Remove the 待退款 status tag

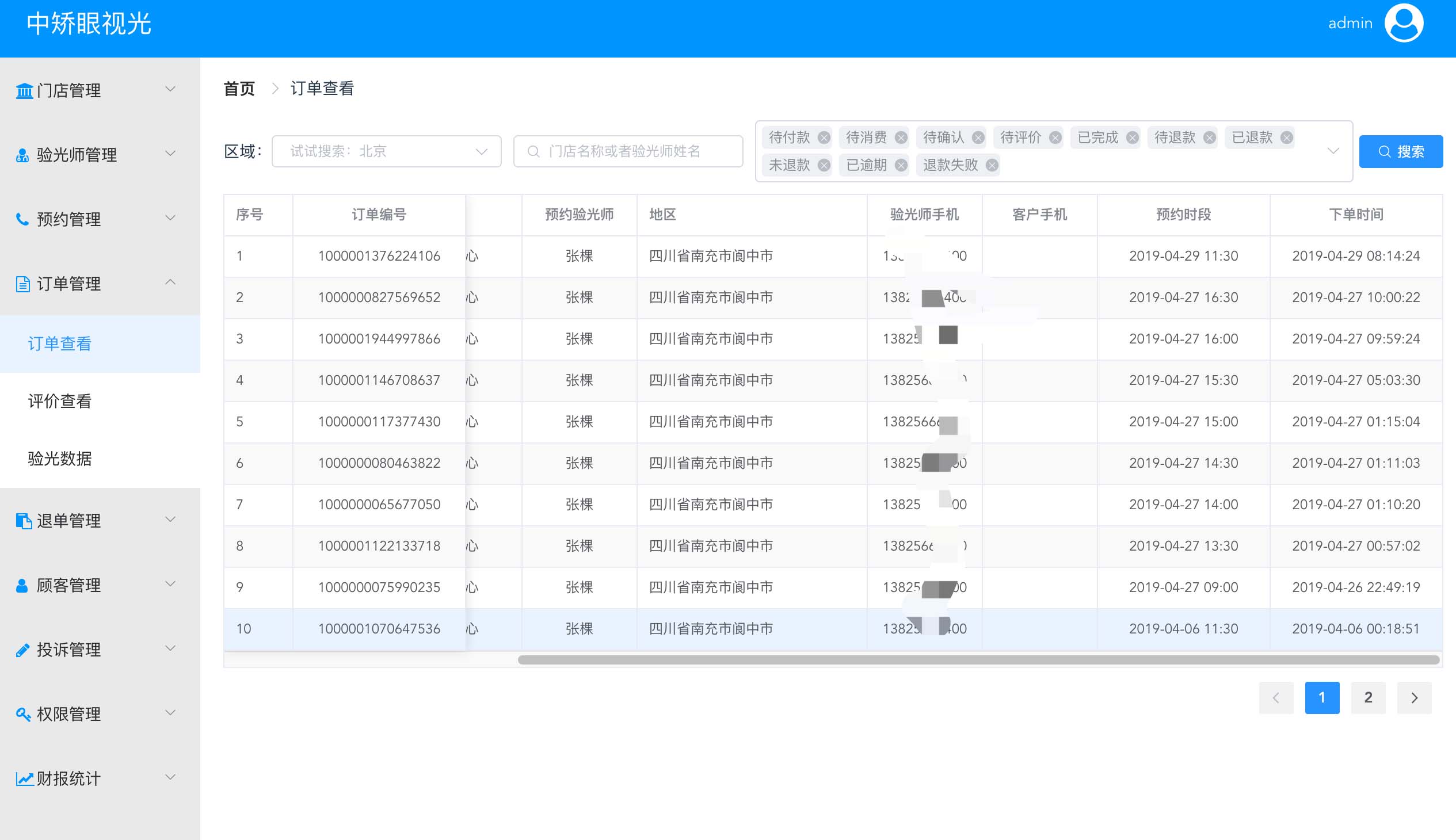(x=1210, y=138)
